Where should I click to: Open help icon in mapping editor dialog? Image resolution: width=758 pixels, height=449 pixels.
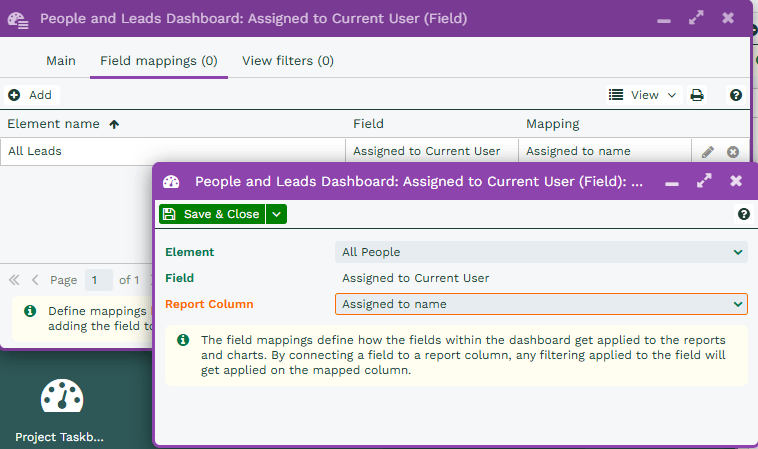743,214
